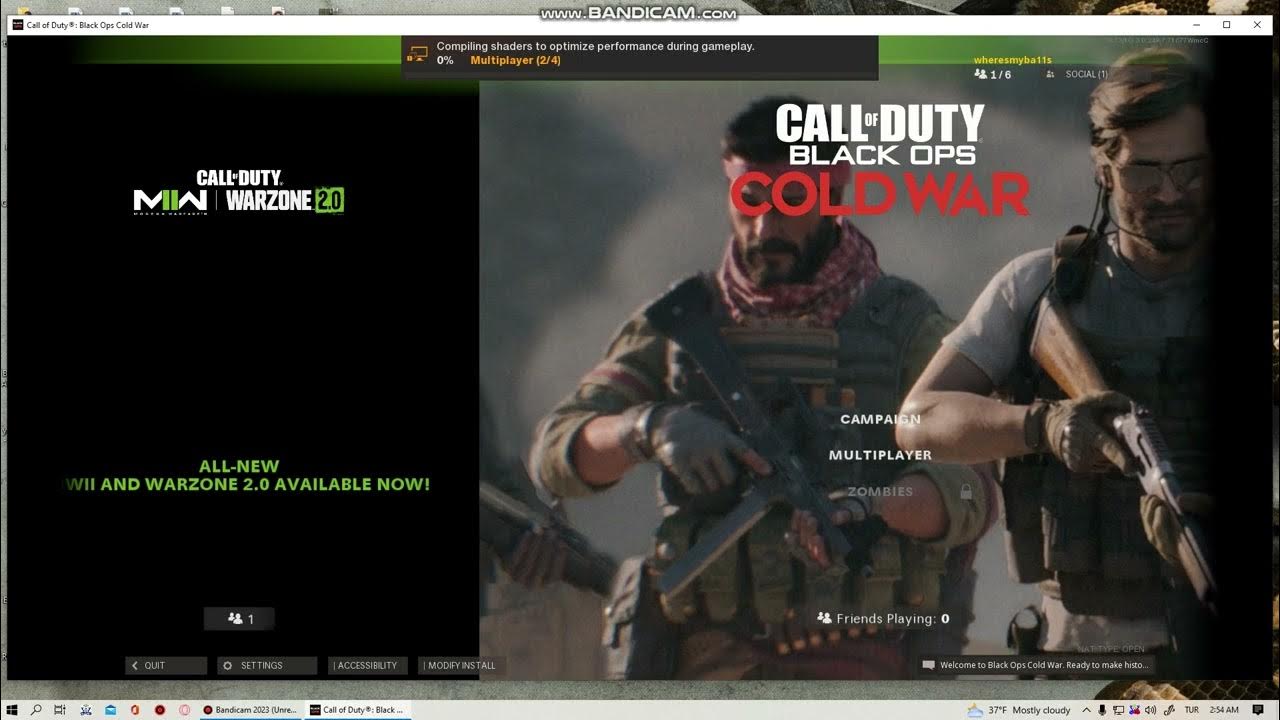Open the clock showing 2:54 AM
Image resolution: width=1280 pixels, height=720 pixels.
[1224, 710]
